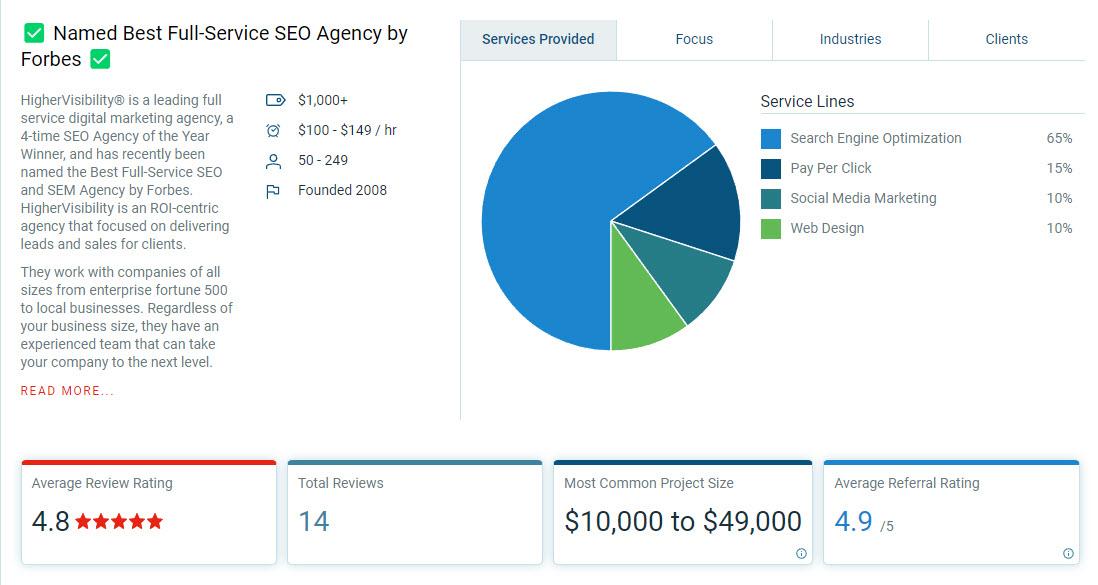
Task: Click the Social Media Marketing legend label
Action: tap(863, 198)
